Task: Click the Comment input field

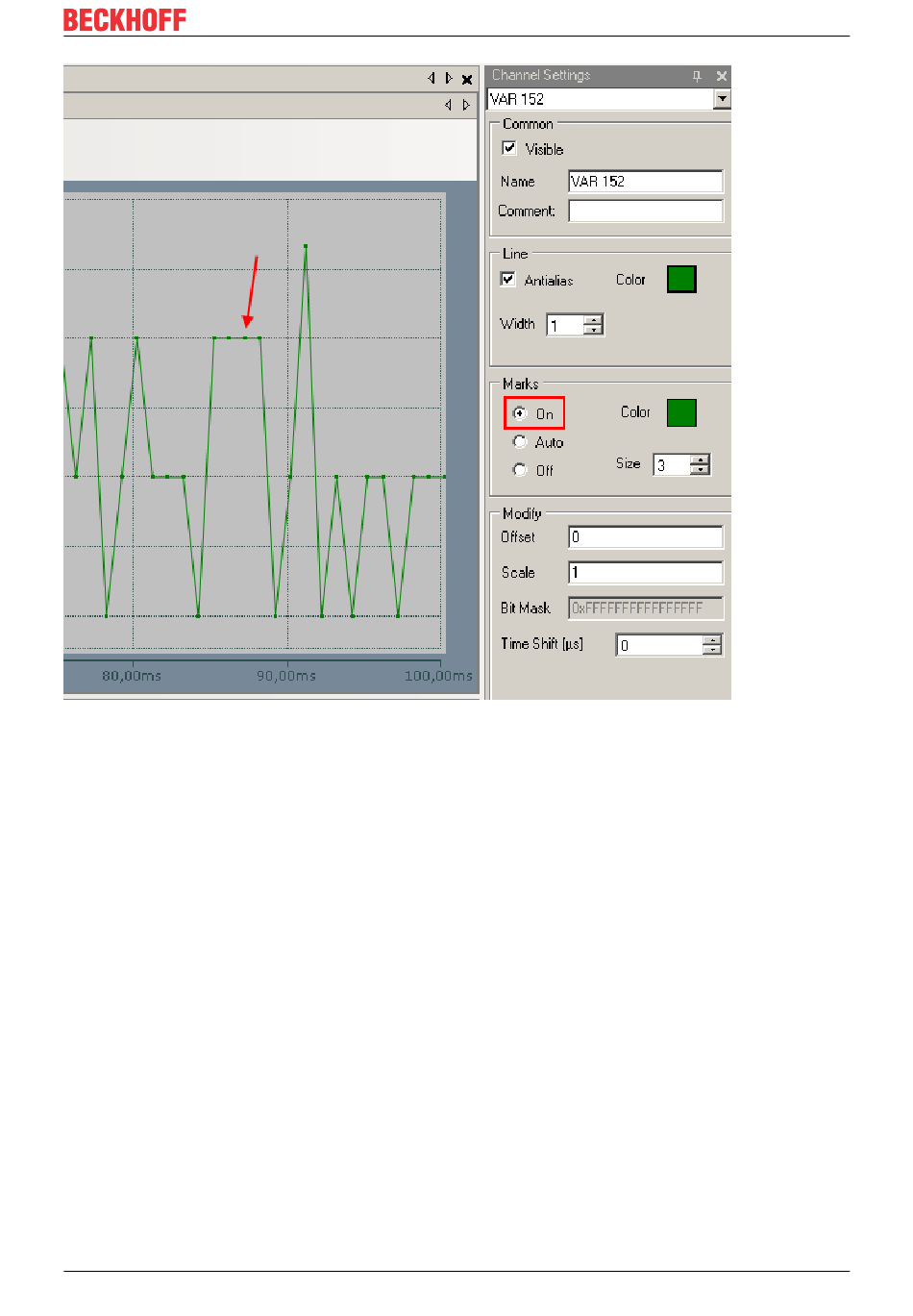Action: coord(645,211)
